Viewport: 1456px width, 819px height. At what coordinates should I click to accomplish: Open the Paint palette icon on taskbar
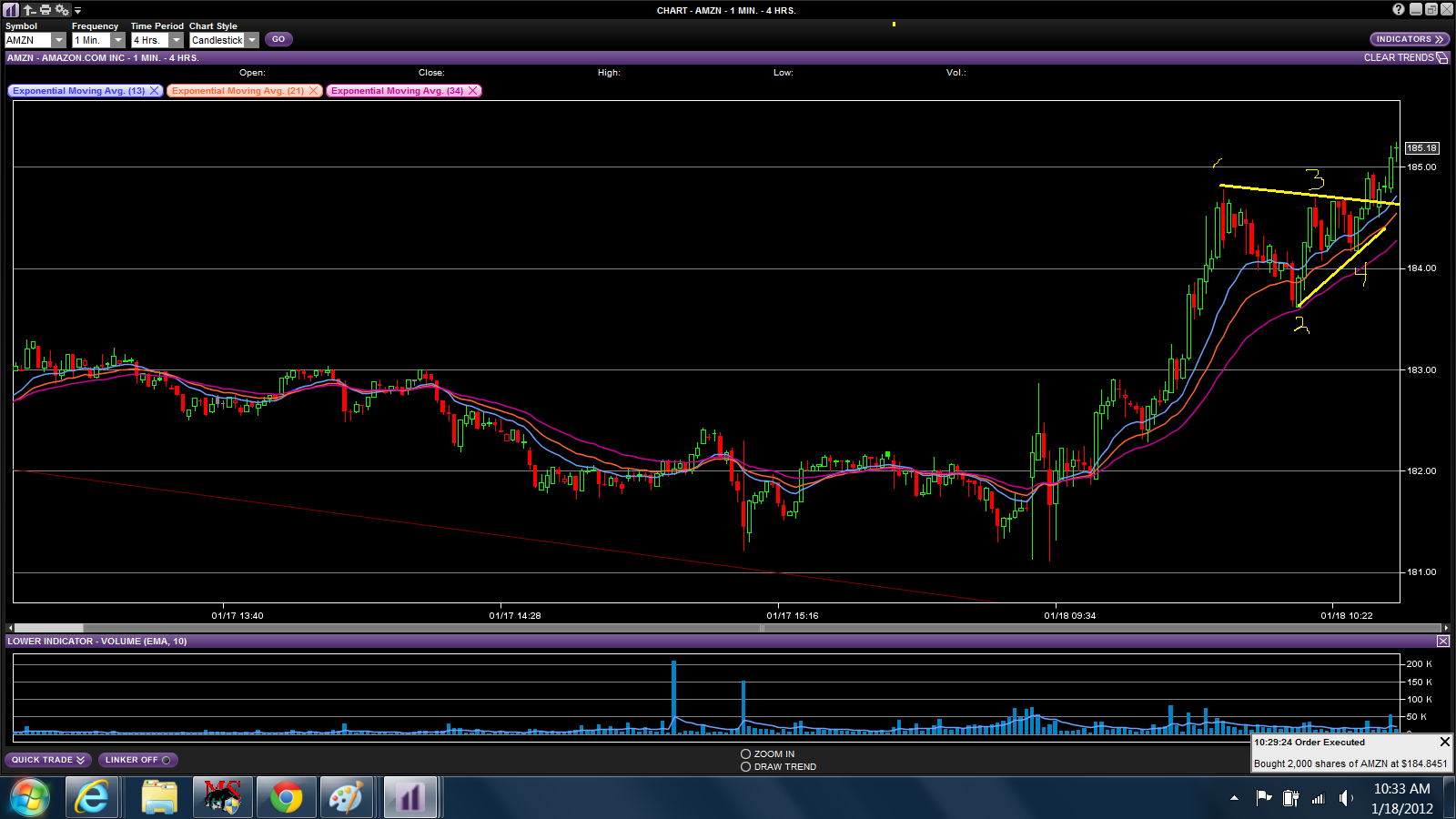click(x=346, y=798)
